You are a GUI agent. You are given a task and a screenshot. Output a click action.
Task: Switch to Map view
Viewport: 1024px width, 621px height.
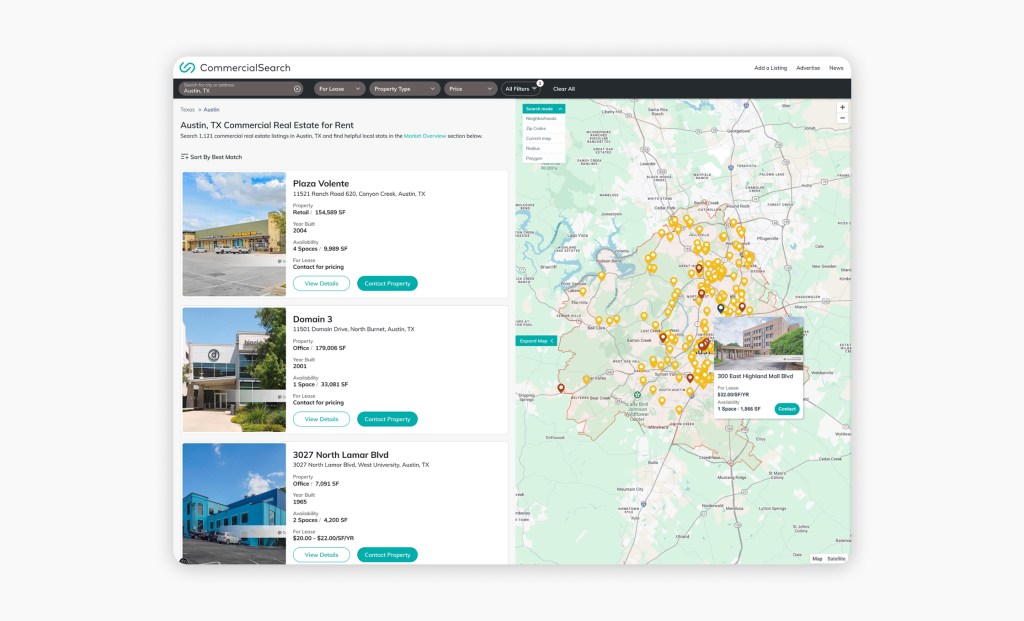pos(817,559)
